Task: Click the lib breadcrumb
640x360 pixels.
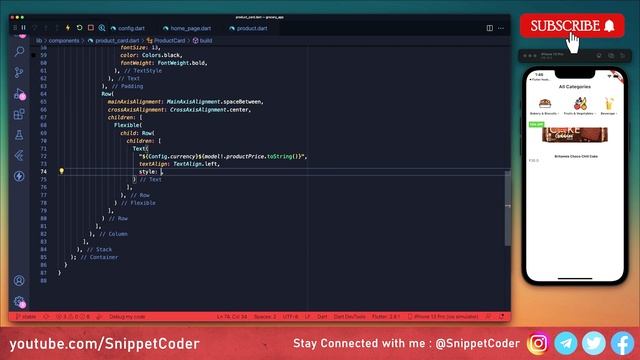Action: [x=39, y=40]
